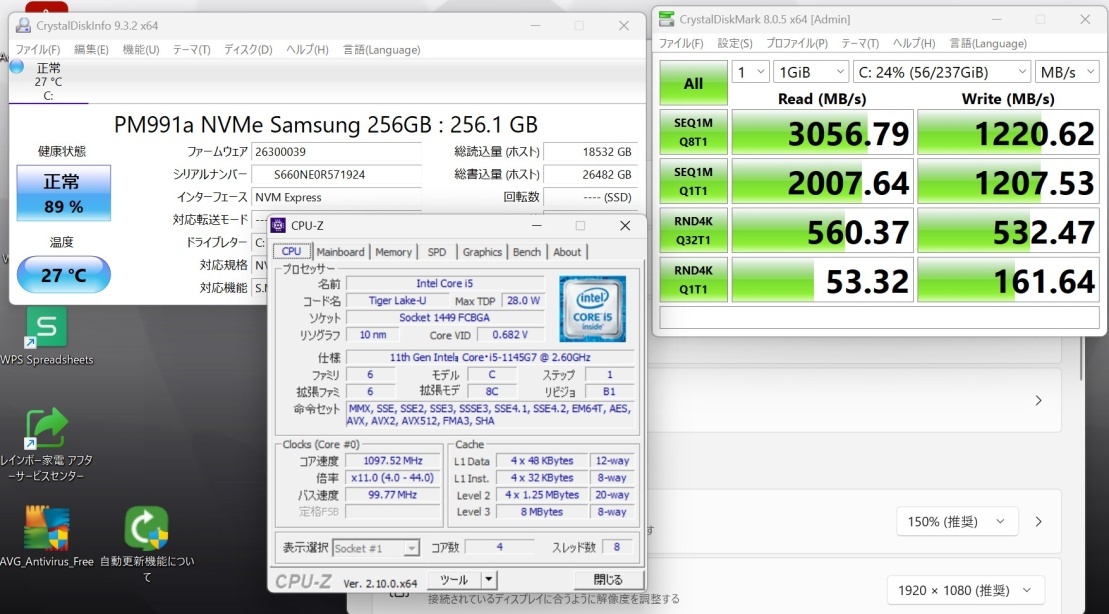Click the 18532 GB total host reads value
Viewport: 1109px width, 614px height.
point(591,152)
